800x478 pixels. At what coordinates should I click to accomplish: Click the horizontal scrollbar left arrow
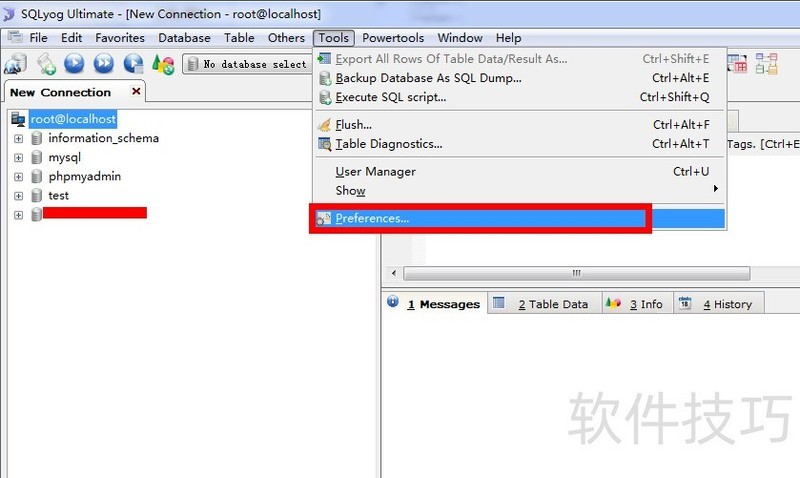point(393,273)
